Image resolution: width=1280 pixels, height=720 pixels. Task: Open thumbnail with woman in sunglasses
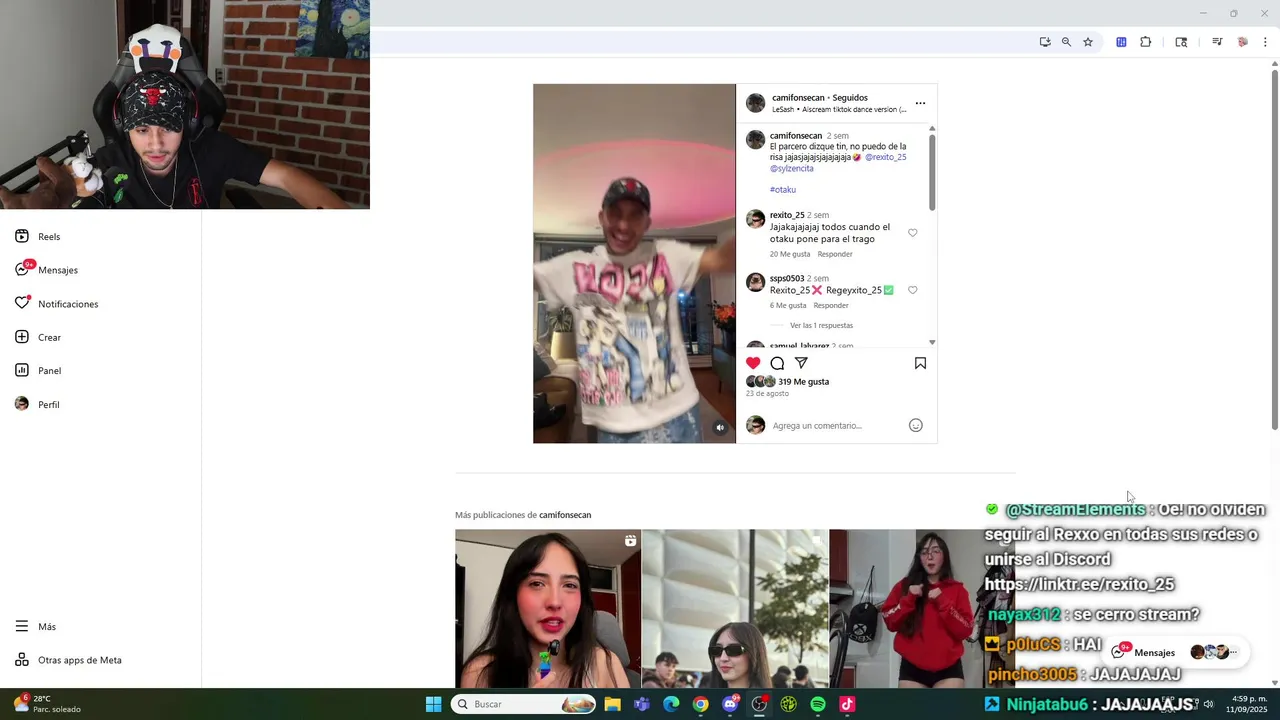(735, 608)
